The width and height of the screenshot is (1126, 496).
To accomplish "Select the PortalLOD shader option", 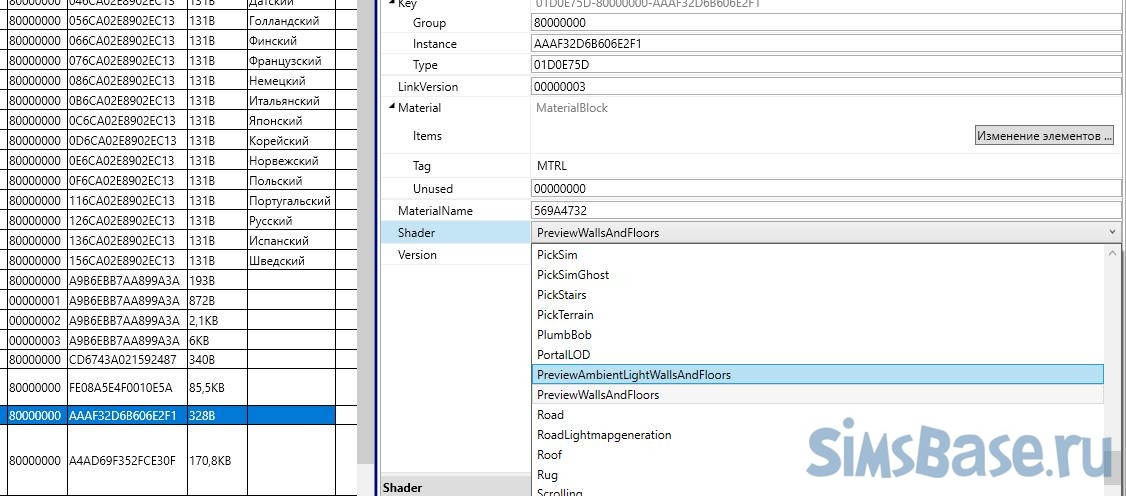I will pos(563,355).
